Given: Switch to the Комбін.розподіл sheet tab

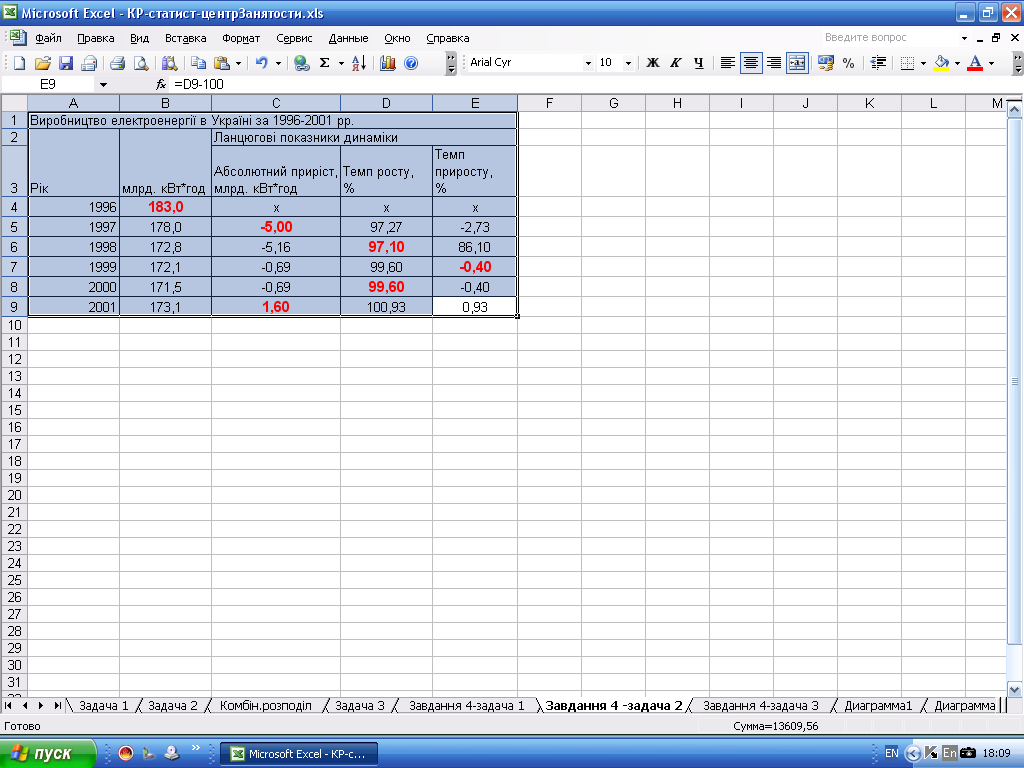Looking at the screenshot, I should coord(266,705).
